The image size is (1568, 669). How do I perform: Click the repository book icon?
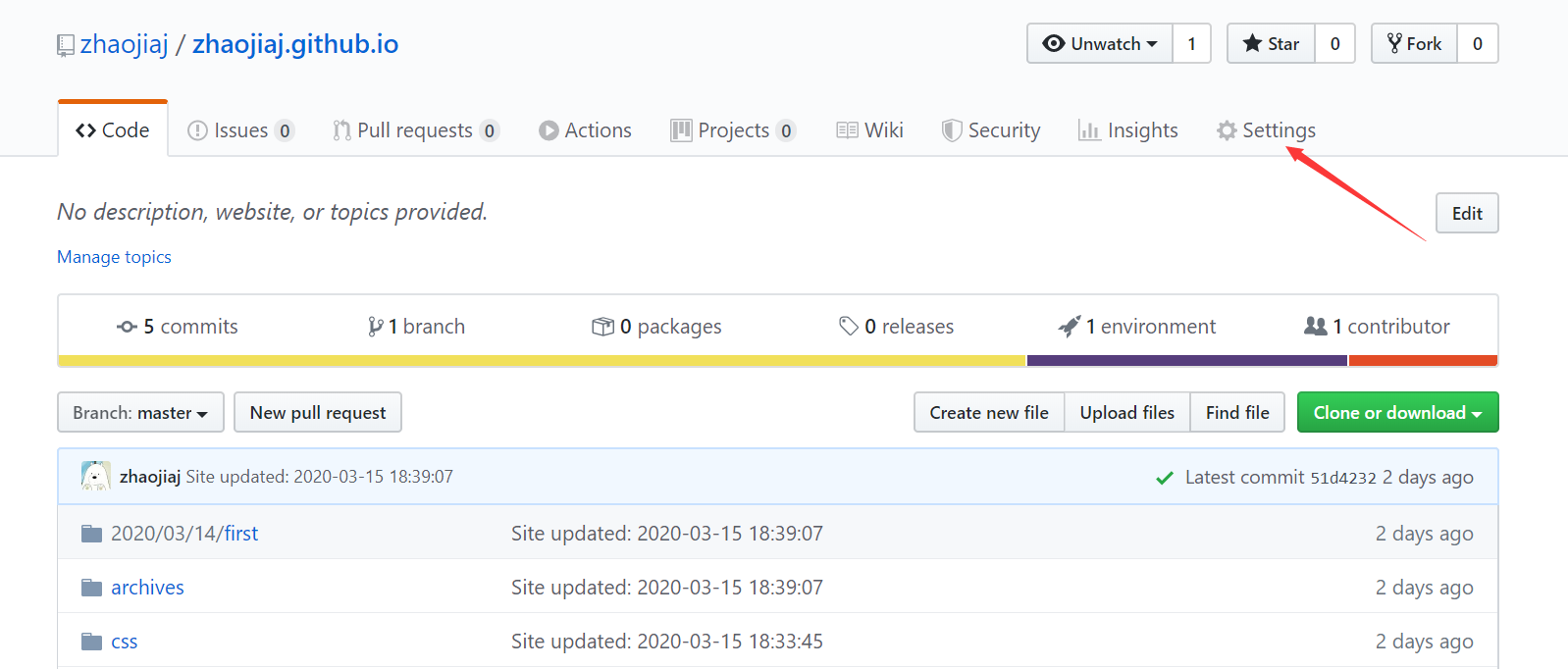pyautogui.click(x=66, y=45)
